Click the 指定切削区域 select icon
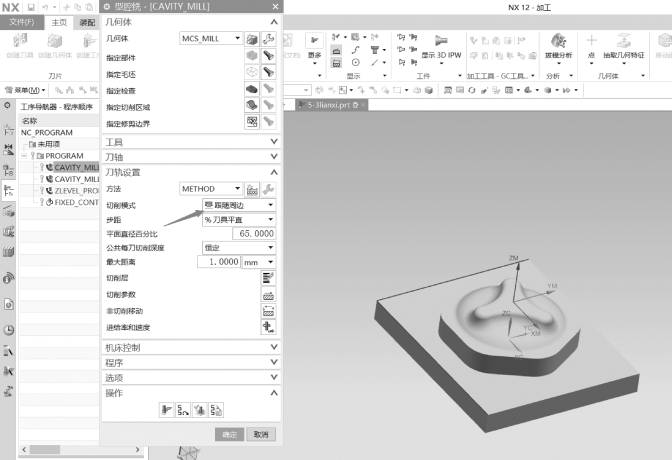This screenshot has height=460, width=672. [x=252, y=105]
